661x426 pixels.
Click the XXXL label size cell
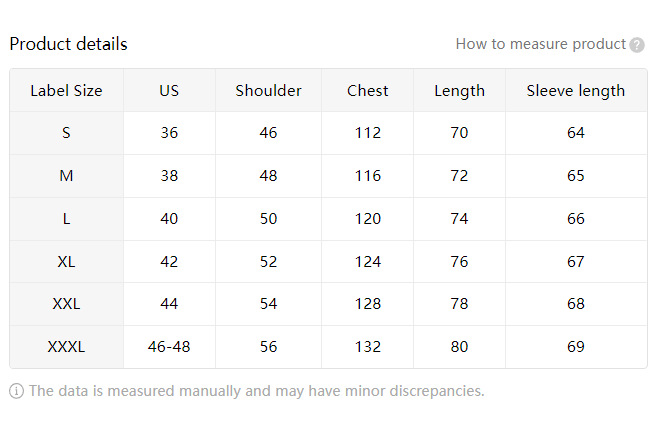click(66, 347)
